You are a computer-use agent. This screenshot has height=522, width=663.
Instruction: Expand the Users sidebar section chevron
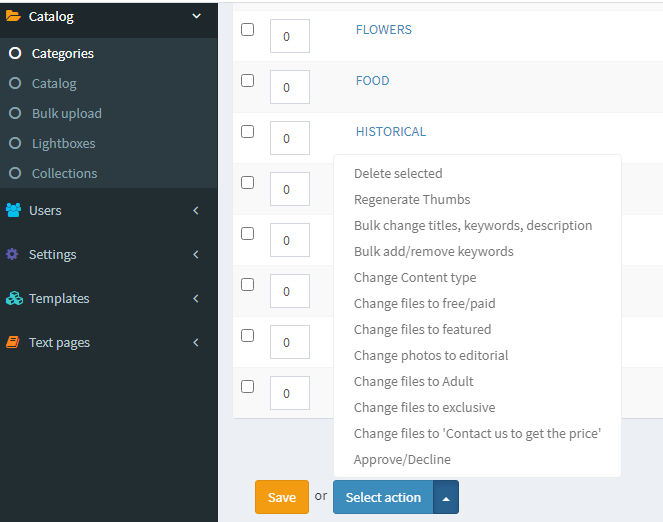[196, 210]
